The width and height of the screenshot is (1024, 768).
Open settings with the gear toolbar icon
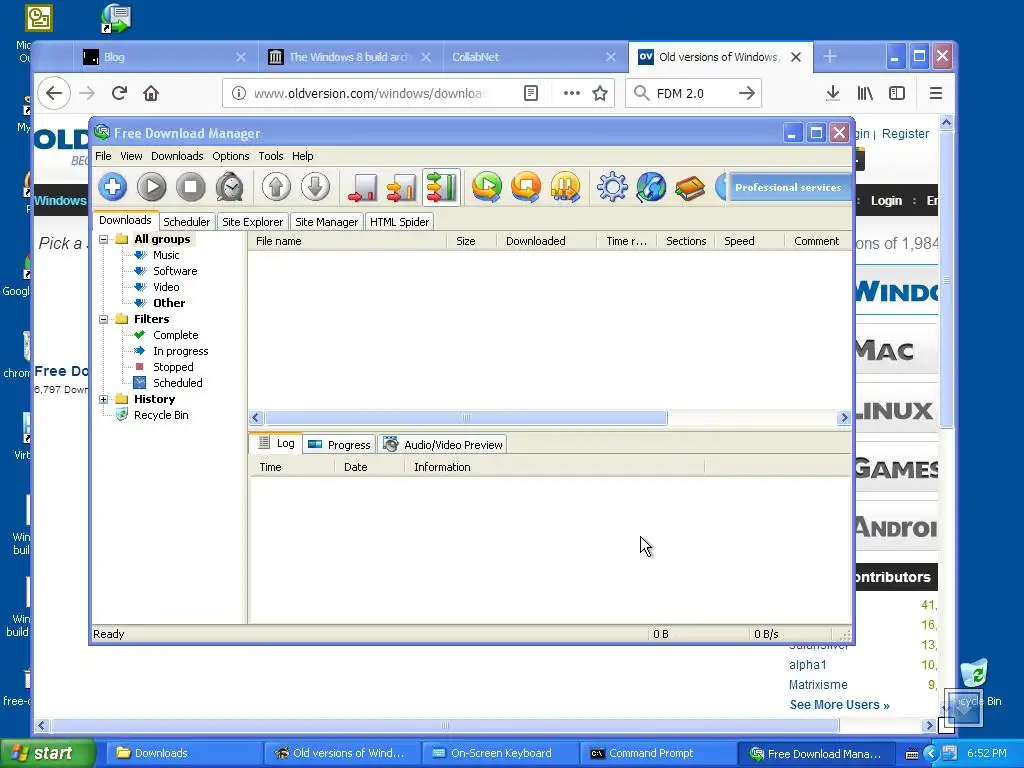coord(612,187)
